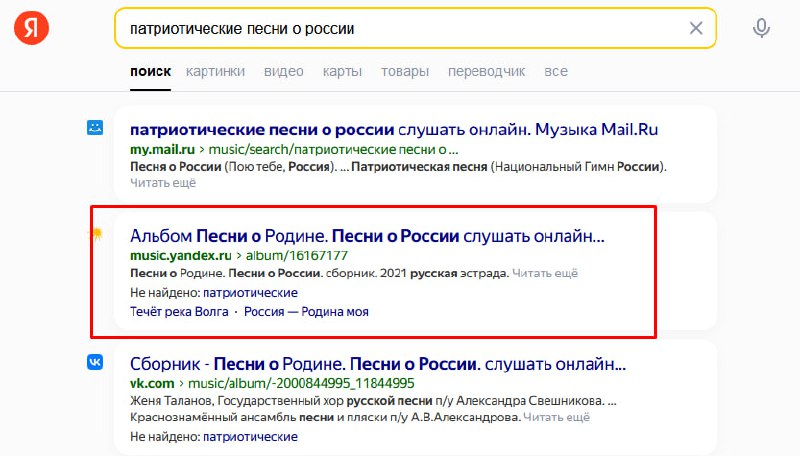Expand Читать ещё in Yandex Music snippet
This screenshot has height=456, width=800.
545,273
